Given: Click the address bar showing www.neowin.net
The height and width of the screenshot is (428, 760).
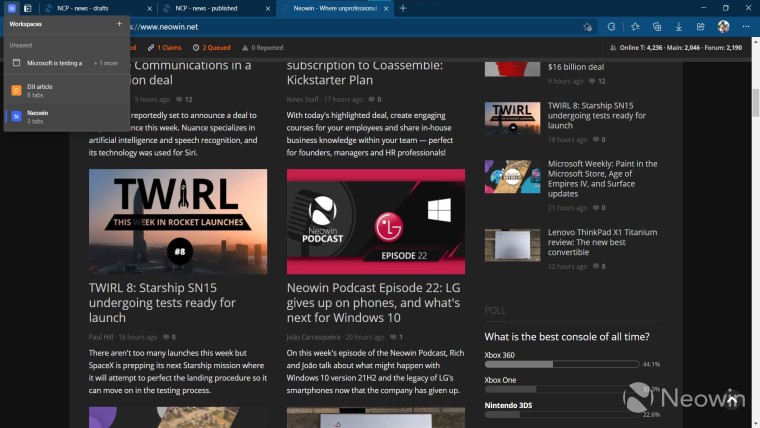Looking at the screenshot, I should pos(354,27).
